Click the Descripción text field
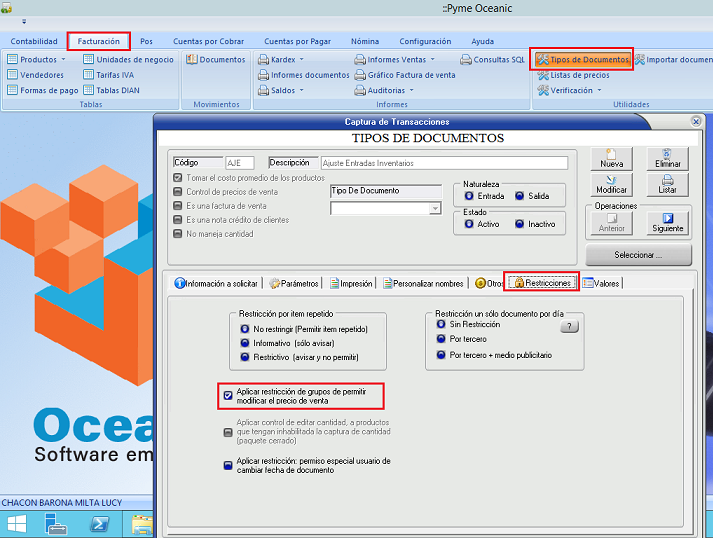 pyautogui.click(x=443, y=162)
